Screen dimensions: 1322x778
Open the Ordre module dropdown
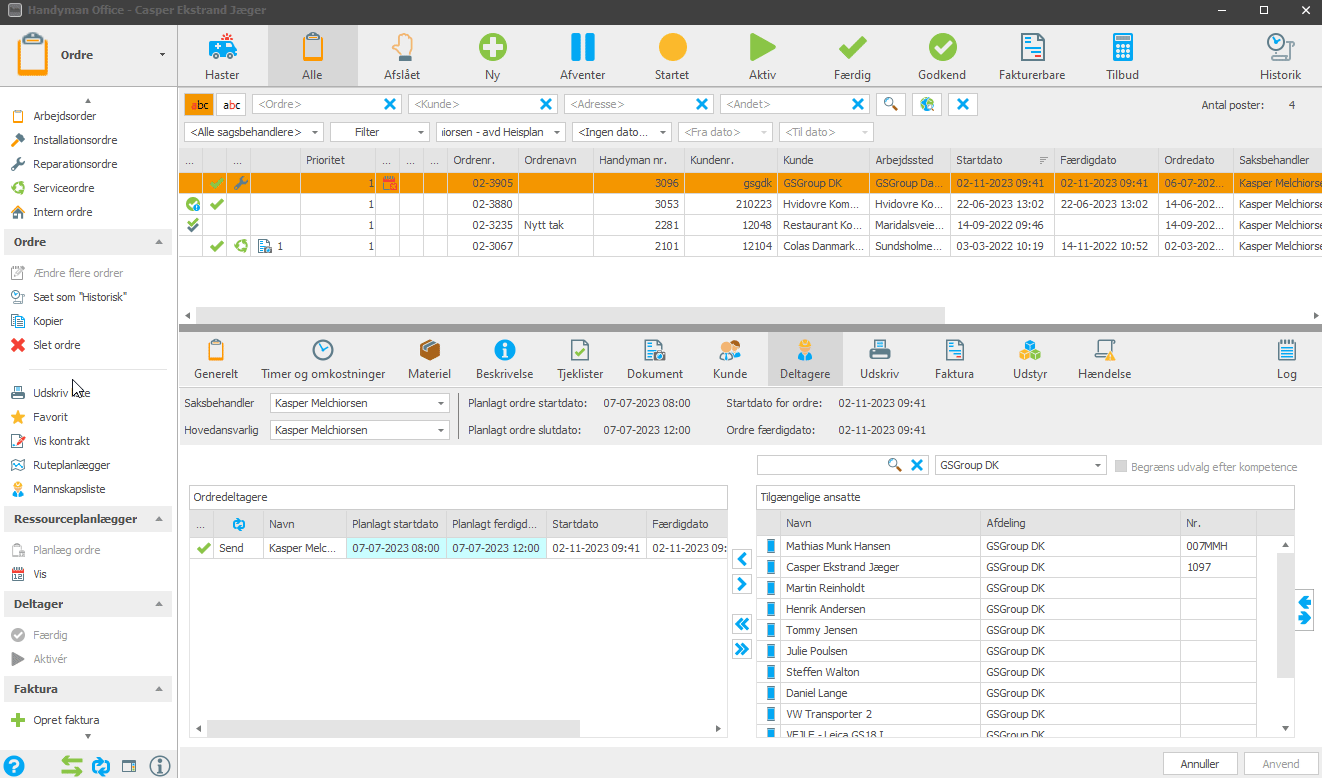coord(162,55)
